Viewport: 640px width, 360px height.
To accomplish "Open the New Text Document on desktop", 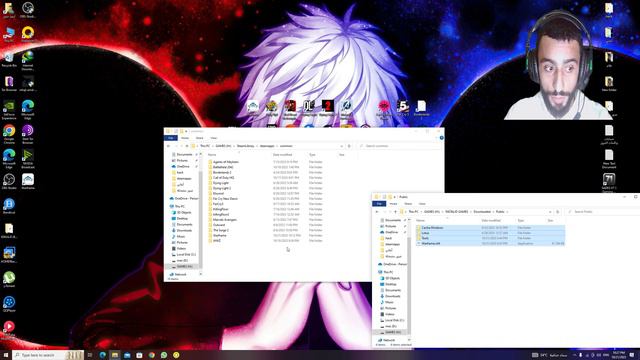I will [609, 159].
